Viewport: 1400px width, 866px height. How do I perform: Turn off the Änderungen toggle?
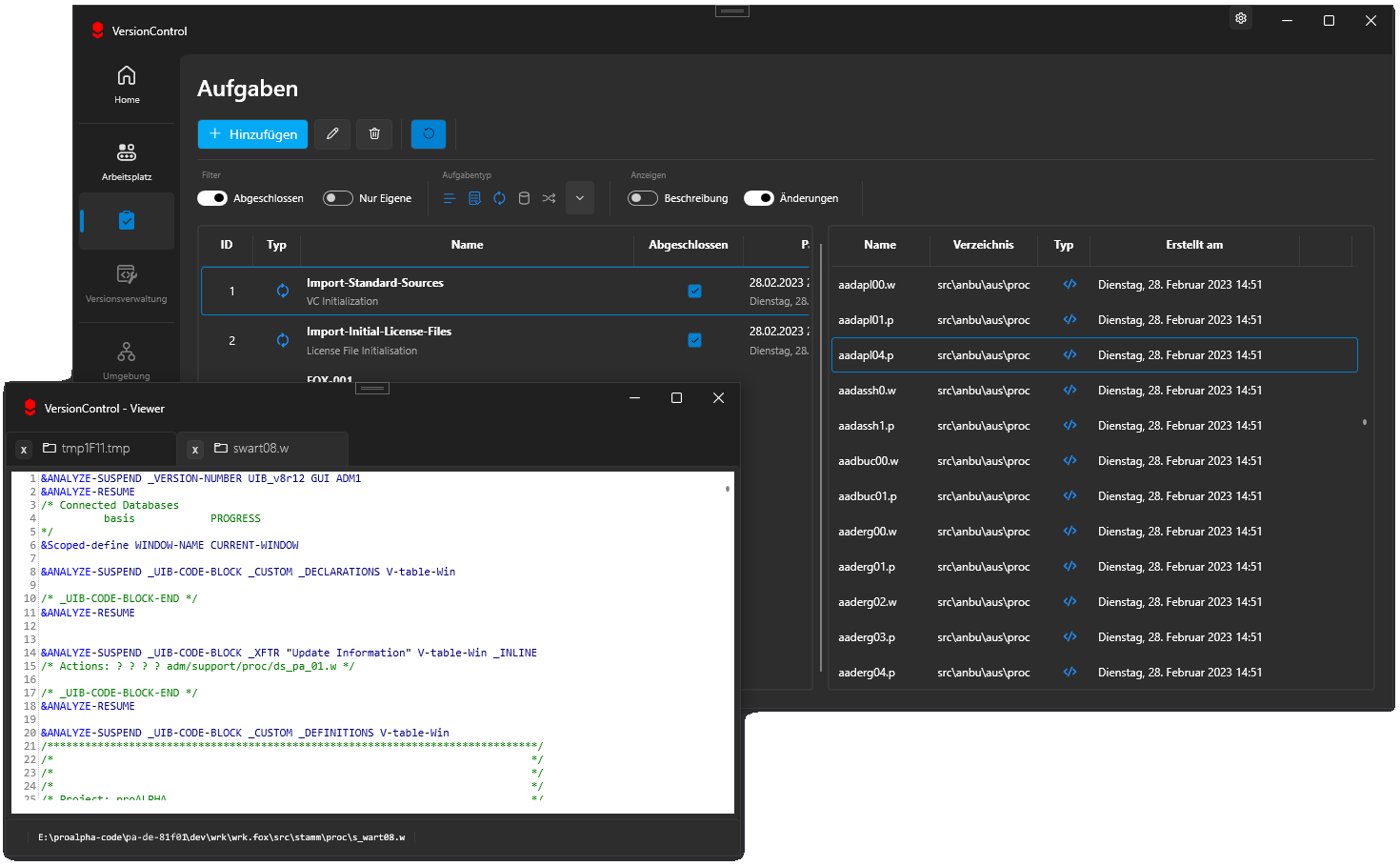point(759,197)
